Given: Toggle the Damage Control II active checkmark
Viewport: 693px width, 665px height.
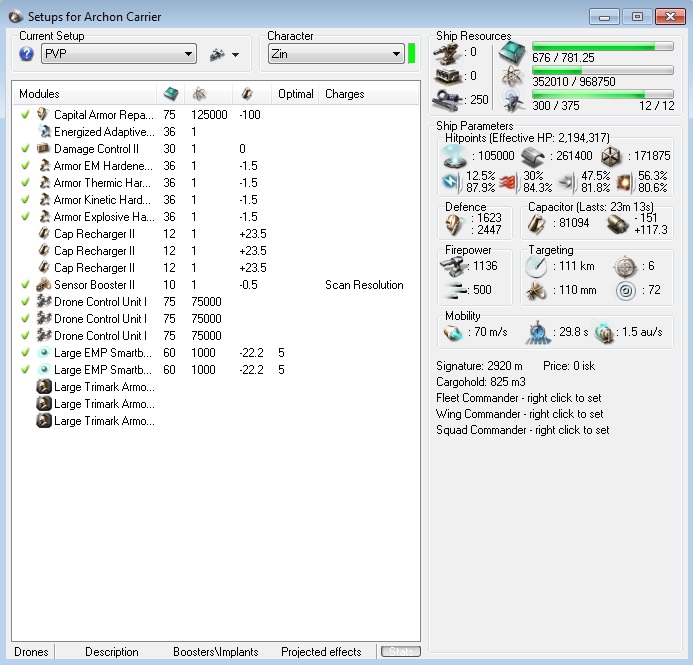Looking at the screenshot, I should coord(25,148).
